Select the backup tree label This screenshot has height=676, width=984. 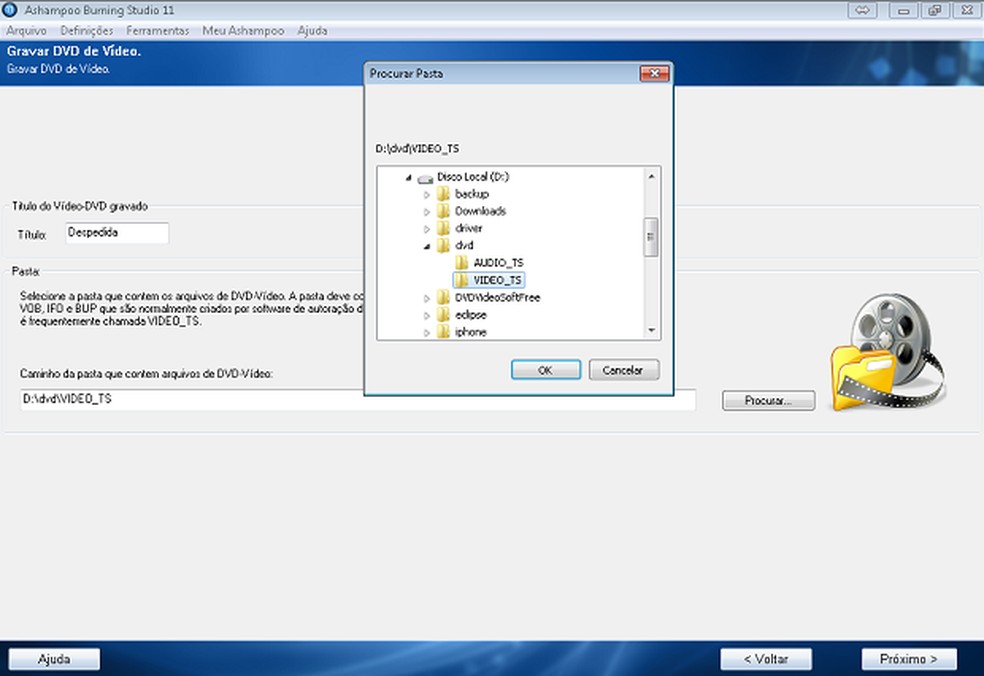click(471, 194)
